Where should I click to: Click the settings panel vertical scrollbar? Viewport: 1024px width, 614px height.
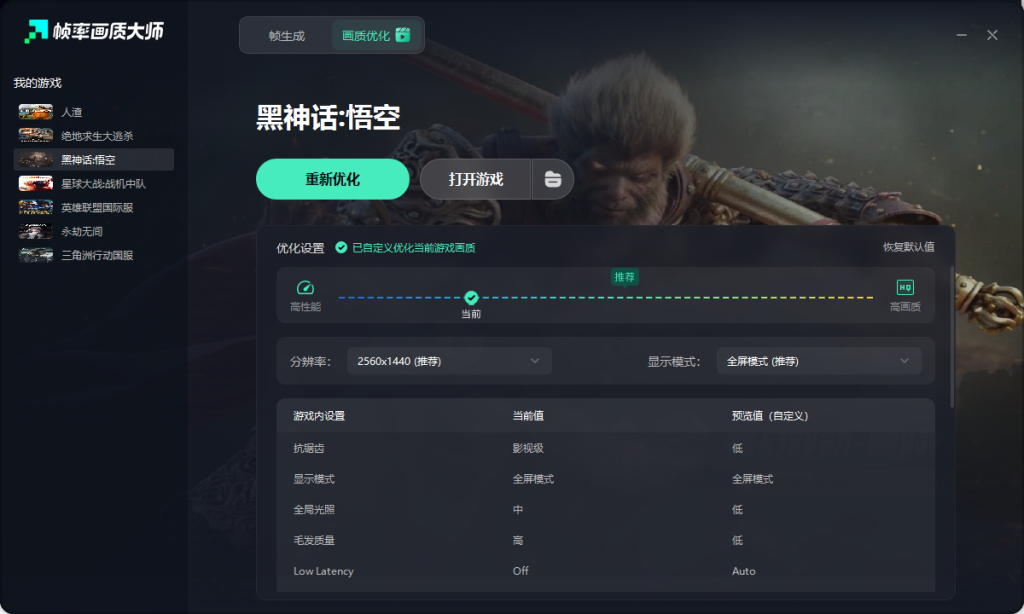pos(952,337)
